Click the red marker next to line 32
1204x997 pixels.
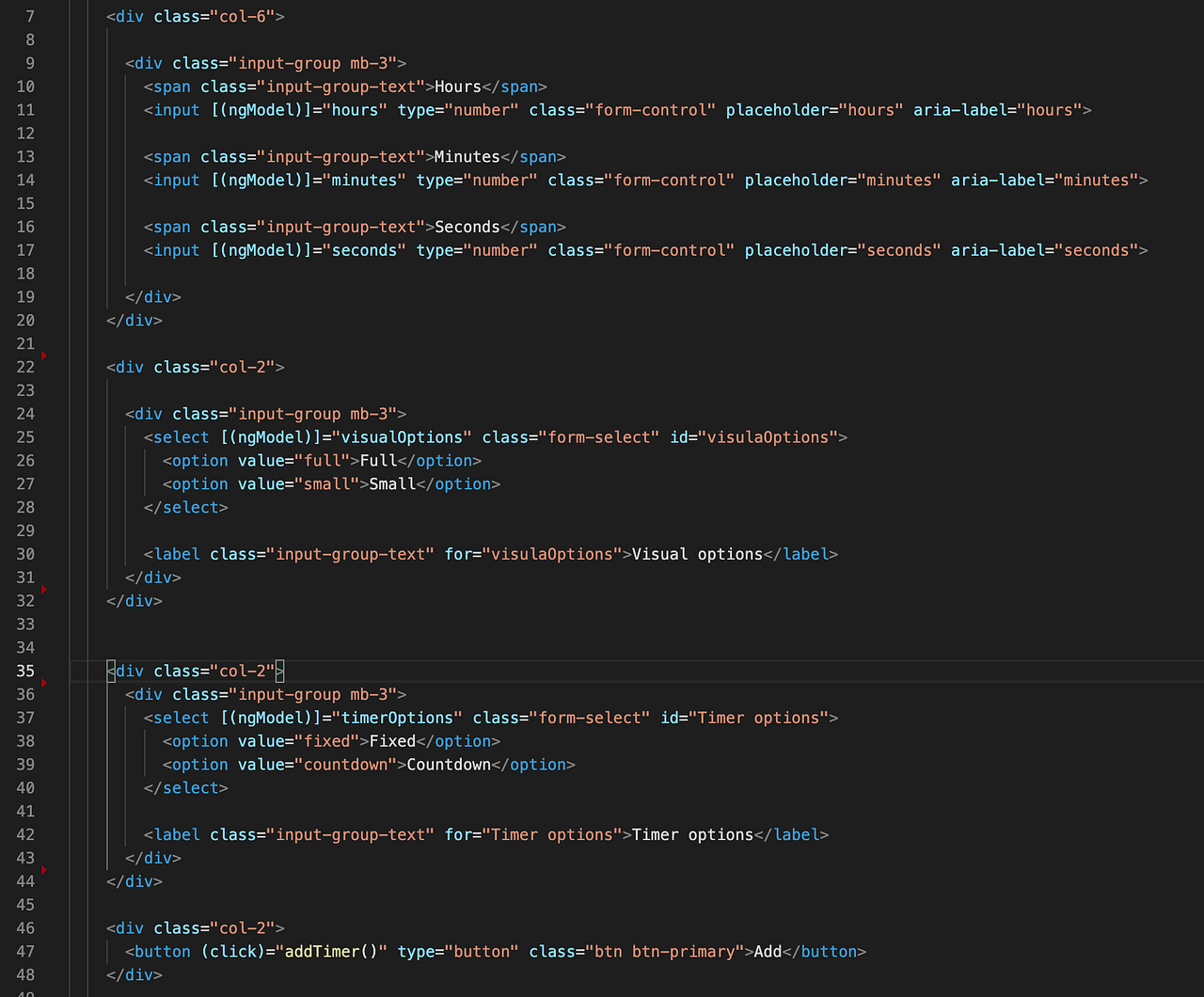click(43, 590)
